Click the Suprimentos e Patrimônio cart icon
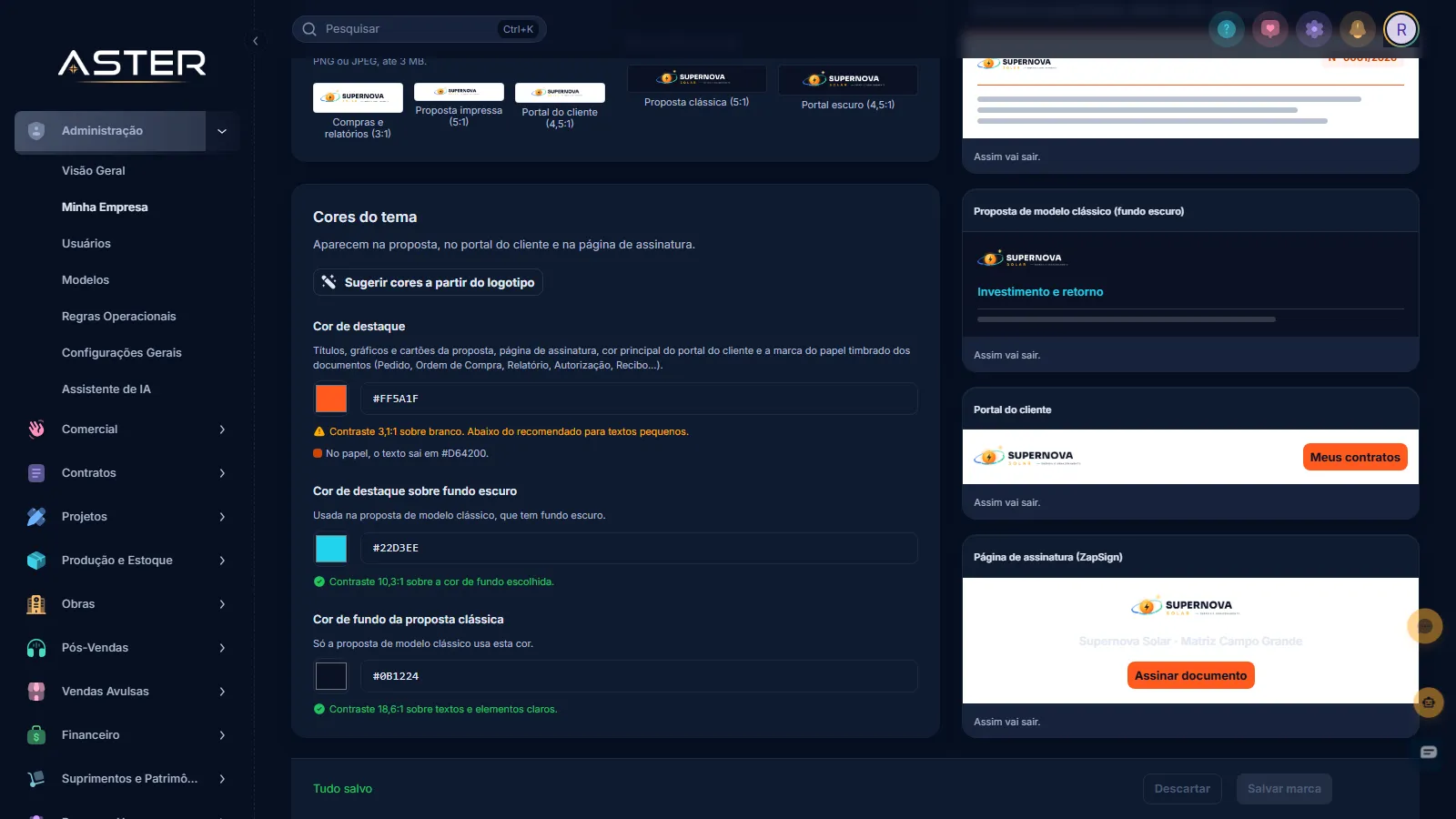The height and width of the screenshot is (819, 1456). (x=36, y=779)
